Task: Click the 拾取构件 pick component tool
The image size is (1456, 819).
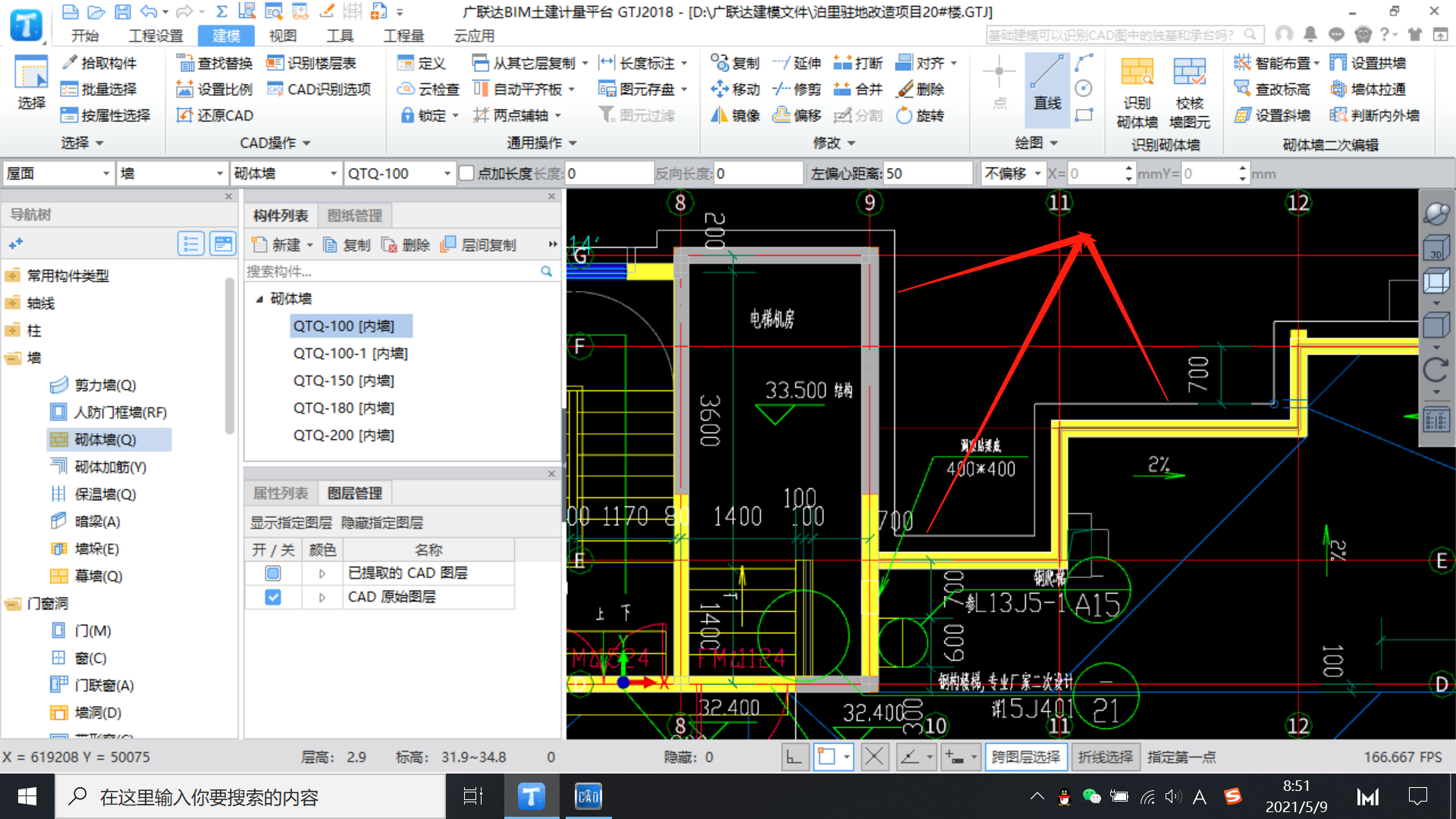Action: [99, 63]
